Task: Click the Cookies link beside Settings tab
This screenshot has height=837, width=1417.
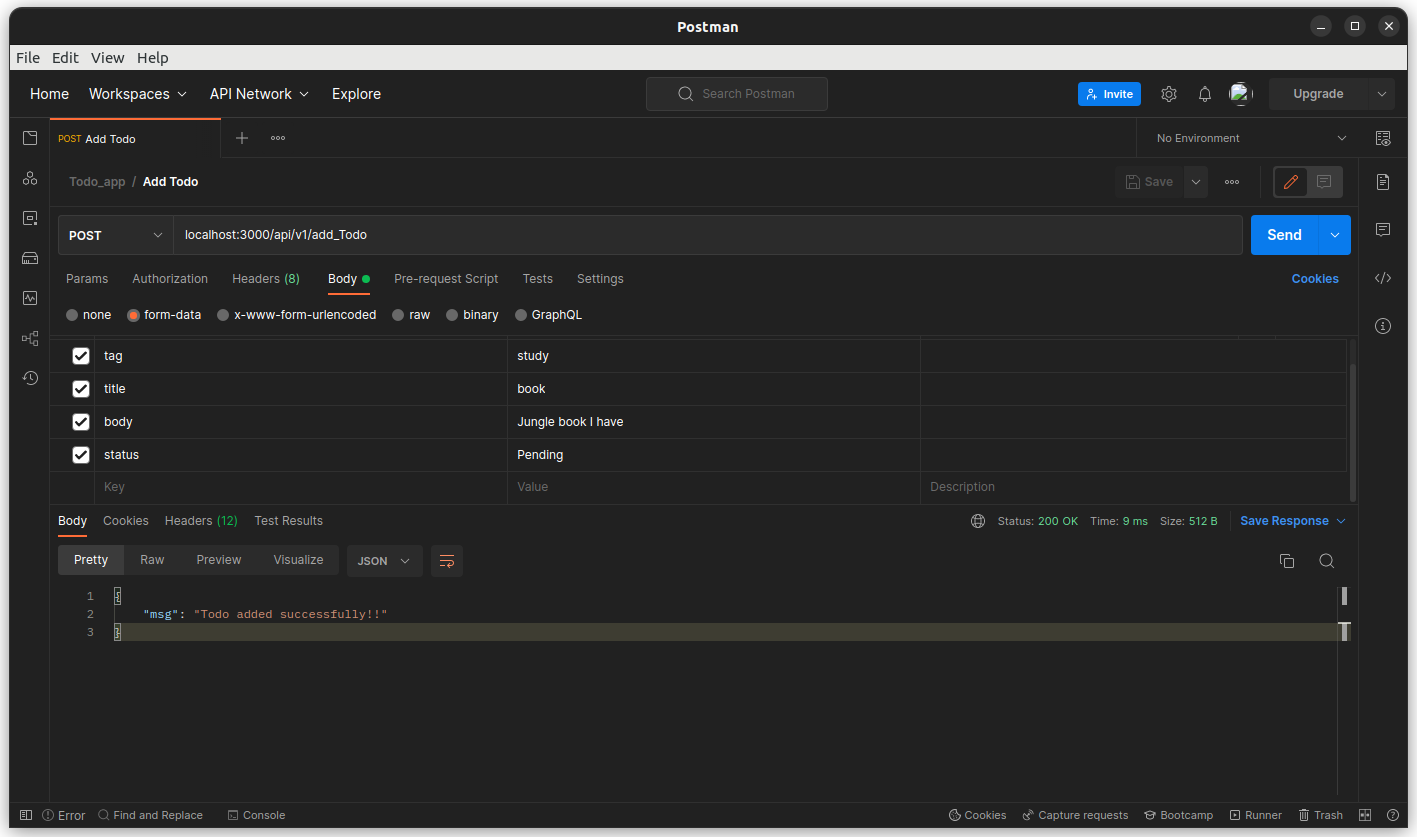Action: click(x=1315, y=279)
